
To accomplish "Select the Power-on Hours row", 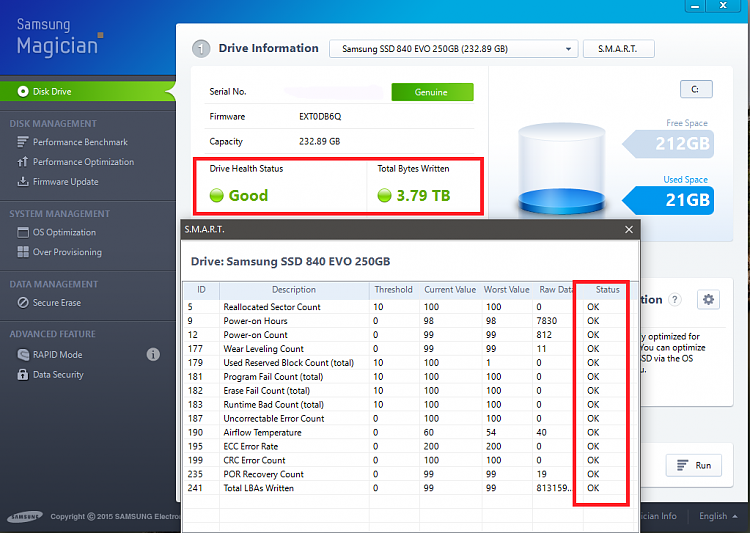I will tap(410, 321).
